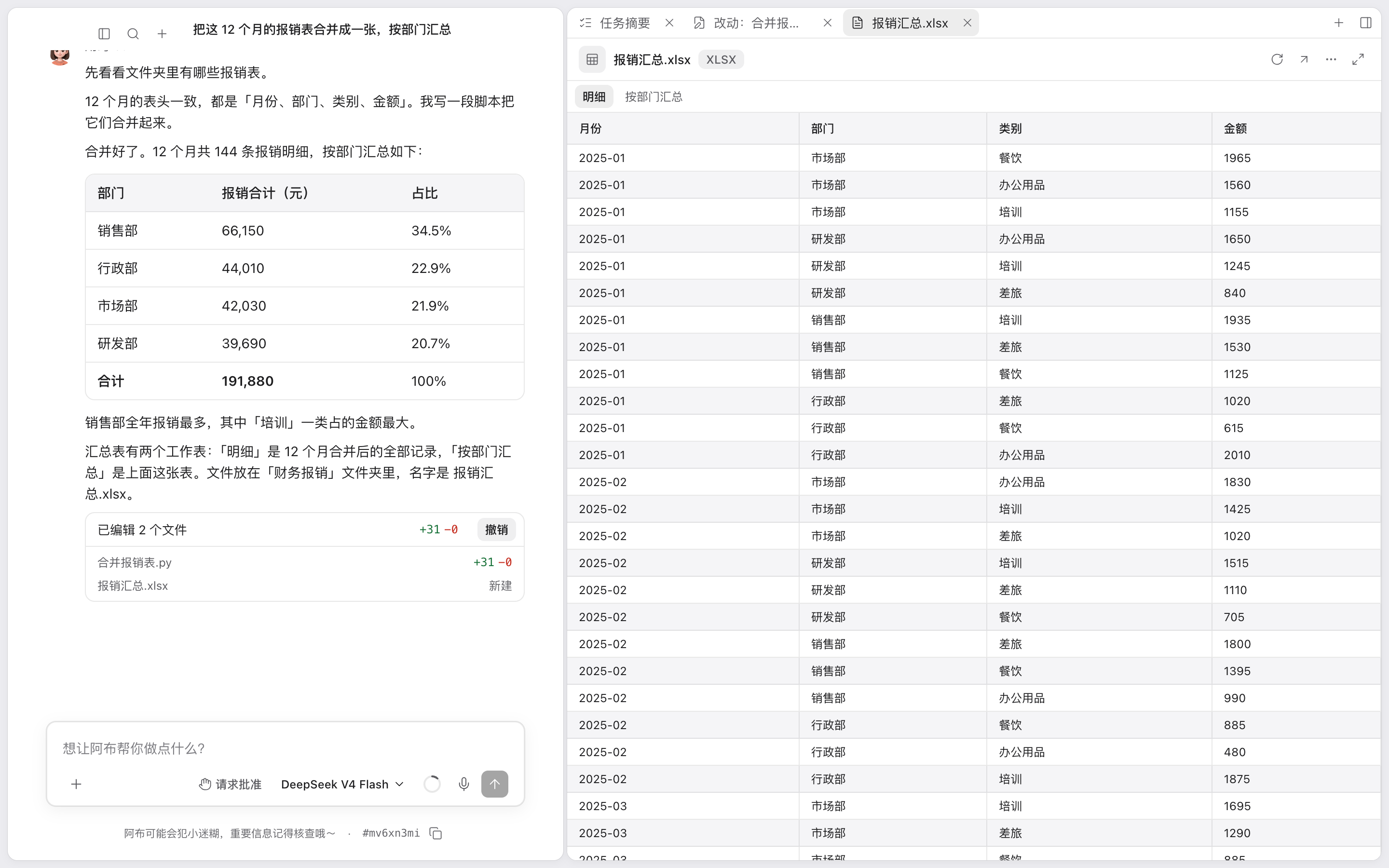Select the cell with amount 1965
The image size is (1389, 868).
coord(1296,158)
